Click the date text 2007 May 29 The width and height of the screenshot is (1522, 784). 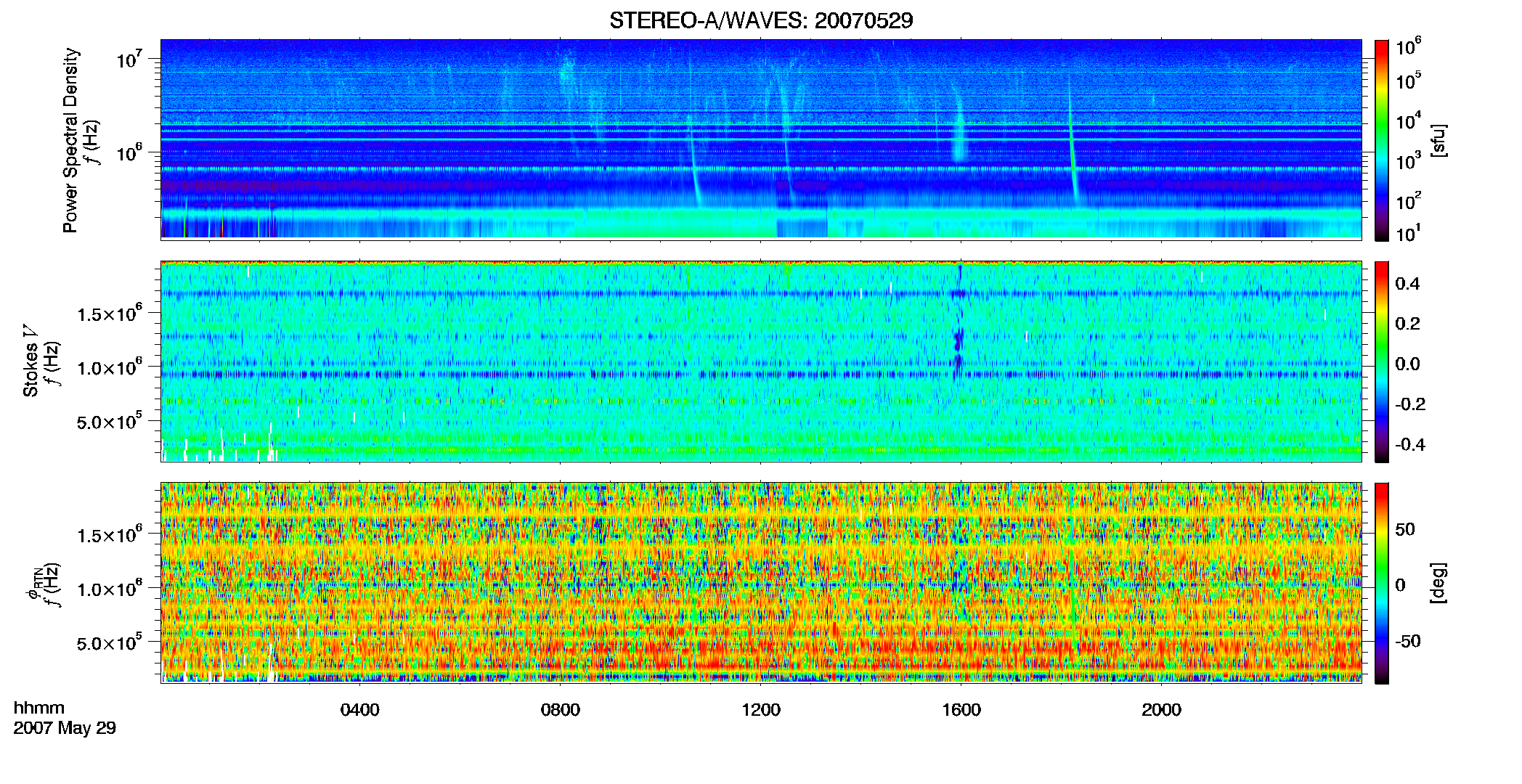click(x=65, y=728)
